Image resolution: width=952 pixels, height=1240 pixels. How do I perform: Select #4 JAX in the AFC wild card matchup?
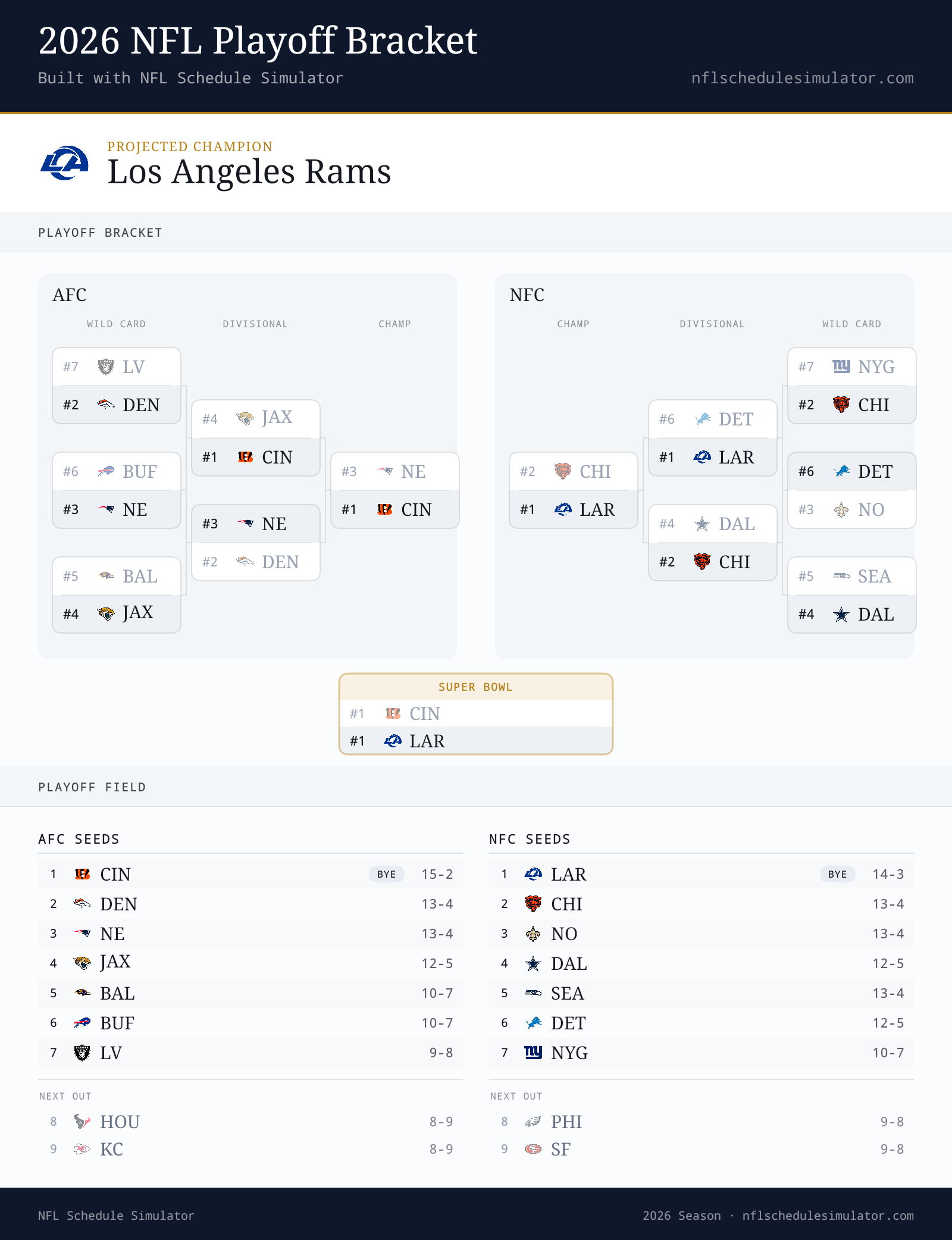coord(117,614)
